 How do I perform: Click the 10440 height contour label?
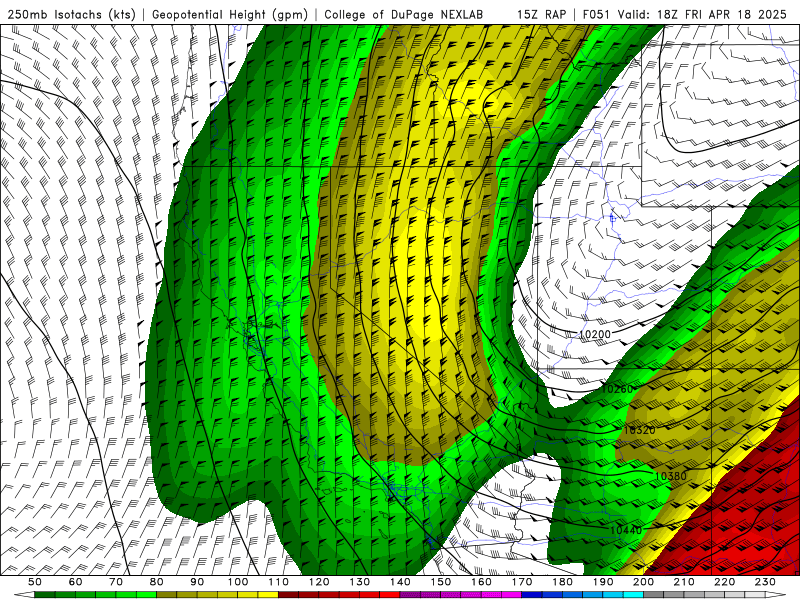626,530
